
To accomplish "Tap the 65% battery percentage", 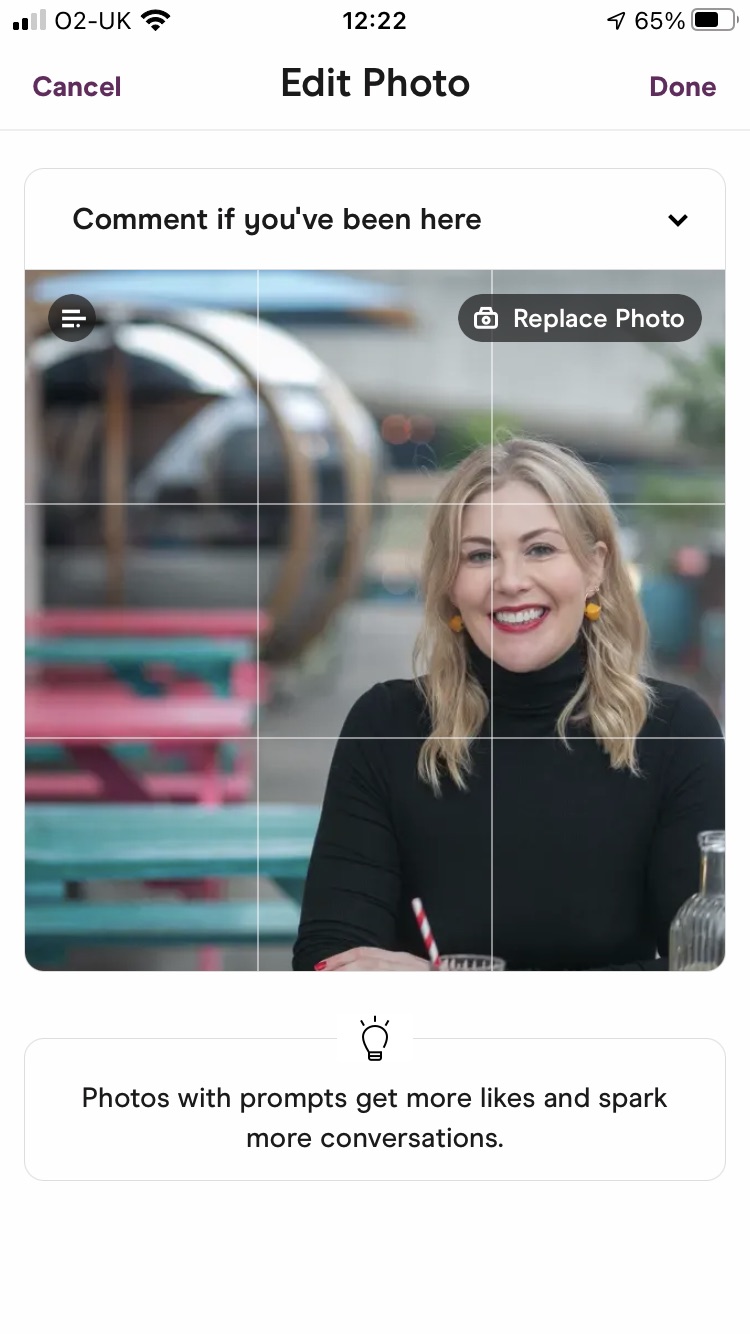I will tap(660, 20).
